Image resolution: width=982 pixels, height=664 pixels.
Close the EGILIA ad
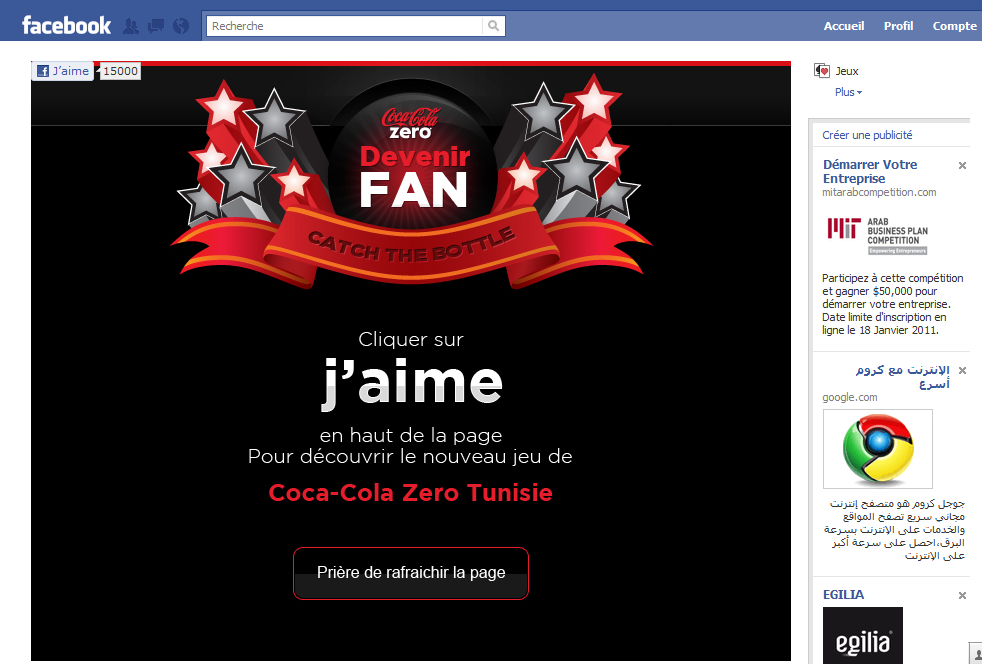[x=962, y=596]
